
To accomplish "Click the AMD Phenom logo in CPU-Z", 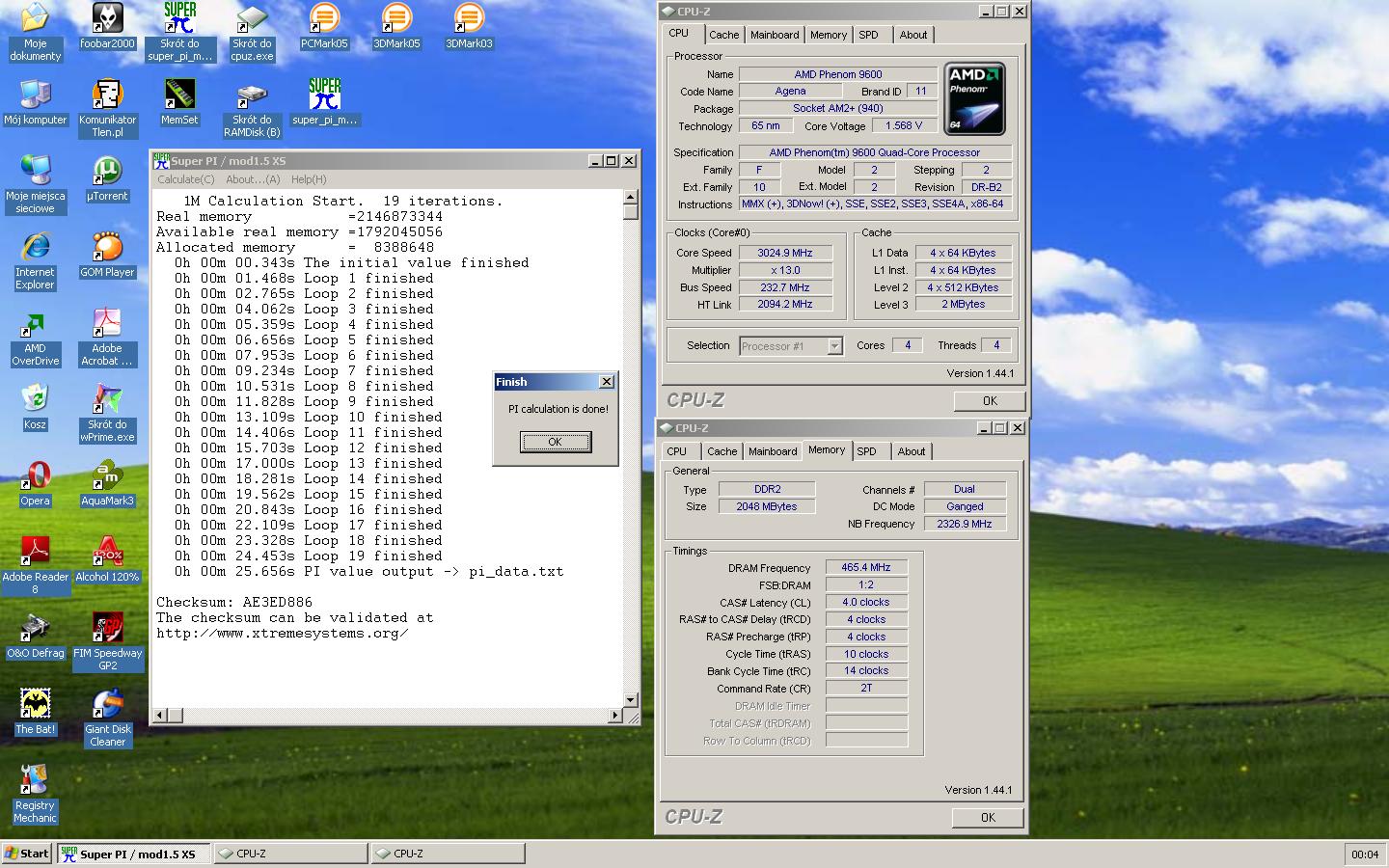I will pos(975,98).
